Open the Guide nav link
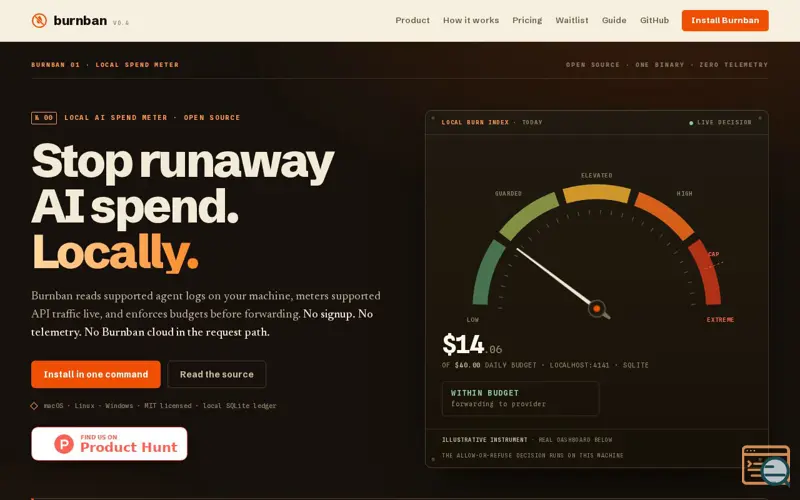 (x=614, y=20)
